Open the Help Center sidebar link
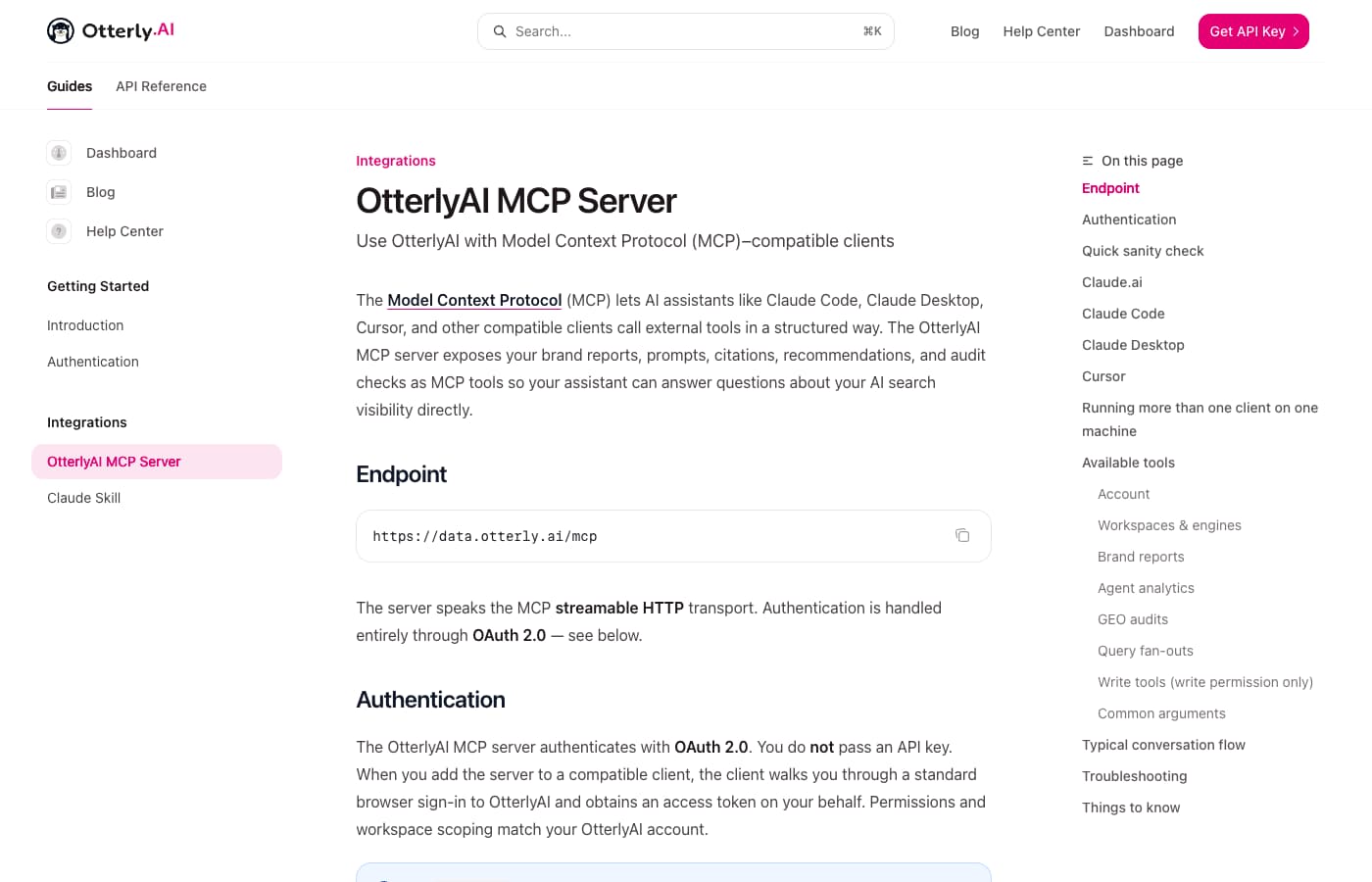The image size is (1372, 882). pyautogui.click(x=124, y=231)
